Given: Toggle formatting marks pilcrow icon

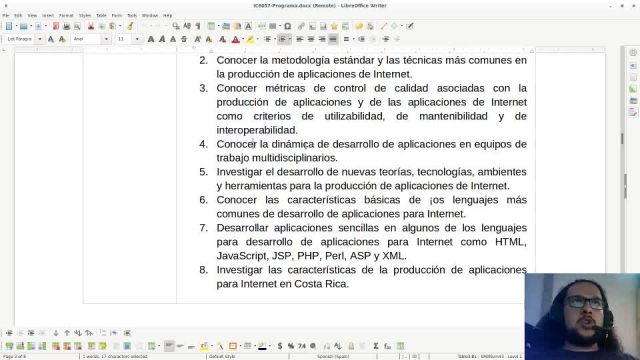Looking at the screenshot, I should pos(198,26).
